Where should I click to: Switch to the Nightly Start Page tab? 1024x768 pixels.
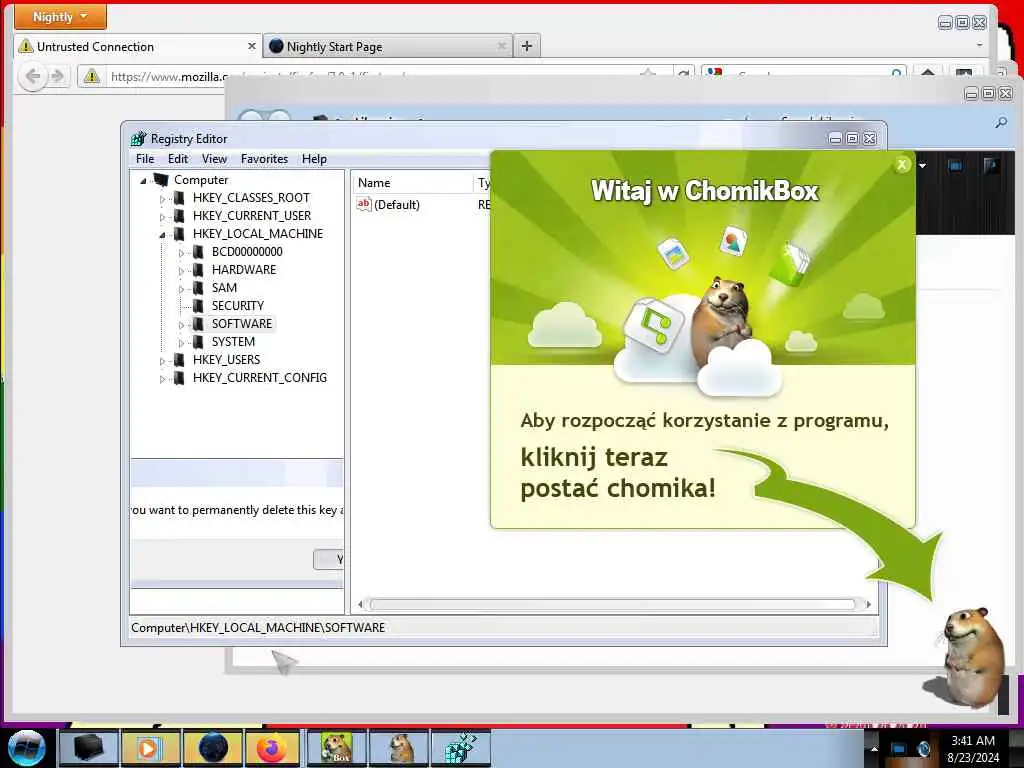tap(388, 46)
